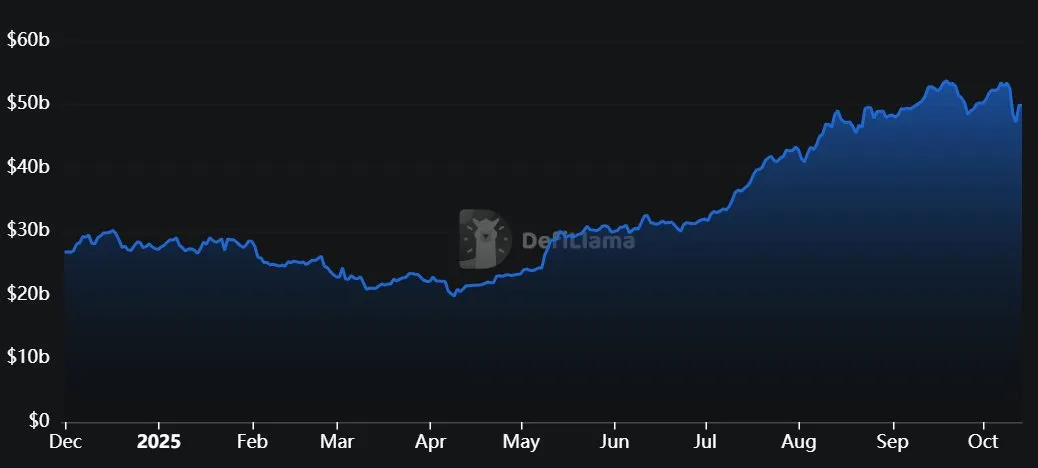Image resolution: width=1038 pixels, height=468 pixels.
Task: Pick the Apr label on the time axis
Action: (430, 441)
